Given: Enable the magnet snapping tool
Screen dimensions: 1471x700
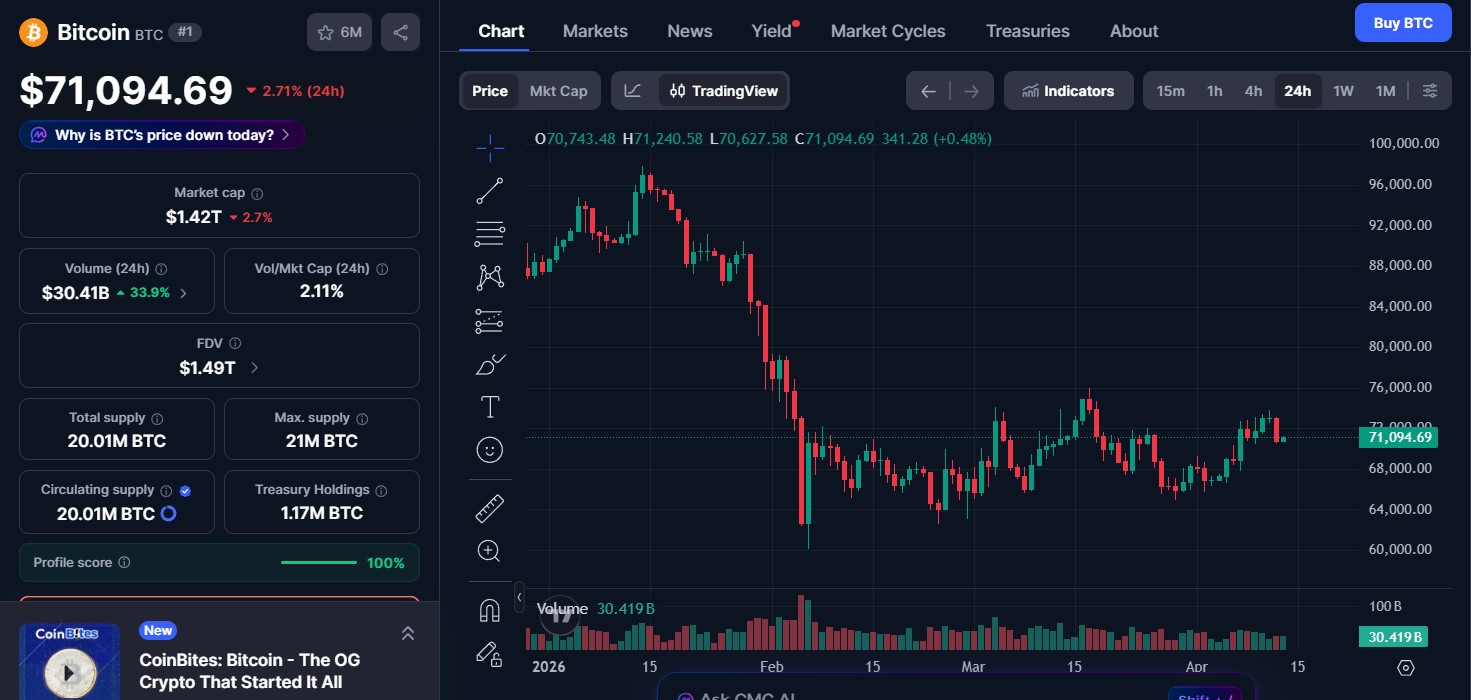Looking at the screenshot, I should [x=490, y=609].
